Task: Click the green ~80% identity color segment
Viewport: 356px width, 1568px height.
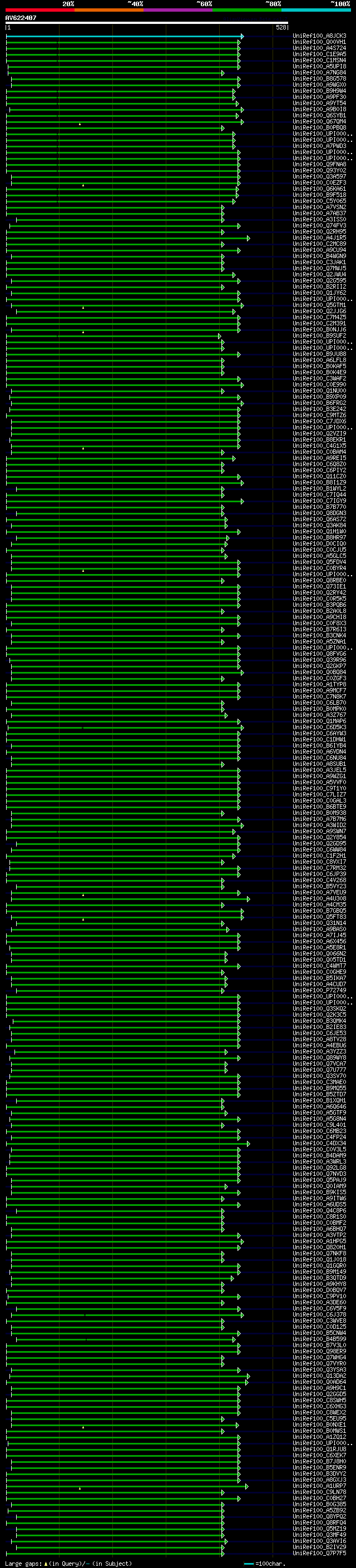Action: point(247,10)
